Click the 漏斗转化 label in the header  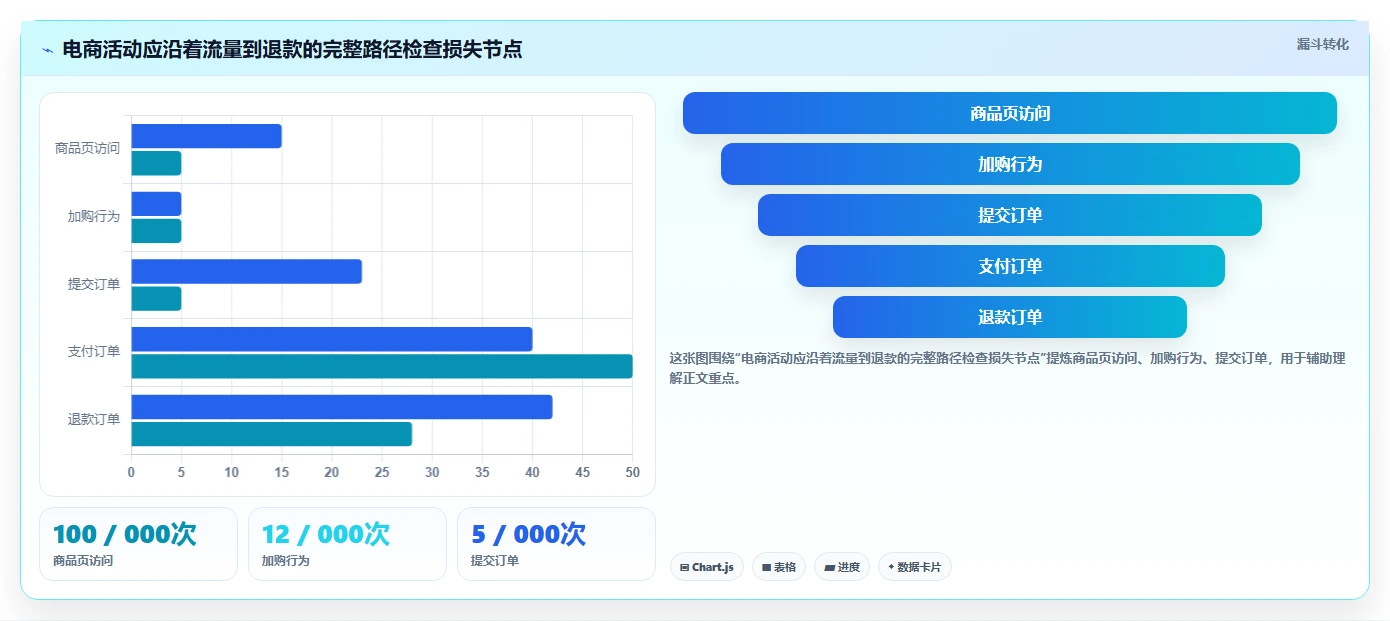[1322, 44]
